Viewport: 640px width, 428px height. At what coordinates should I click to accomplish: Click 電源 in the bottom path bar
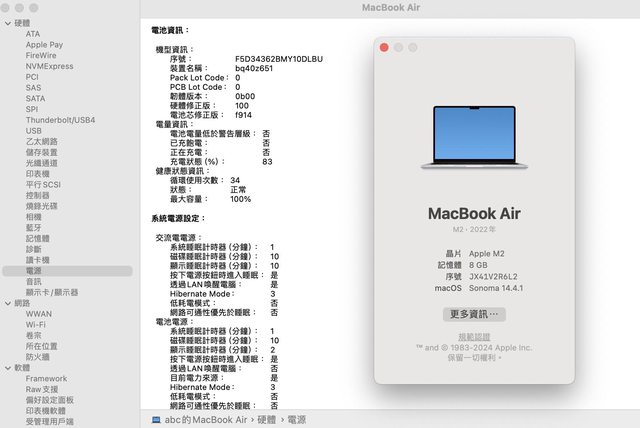297,420
